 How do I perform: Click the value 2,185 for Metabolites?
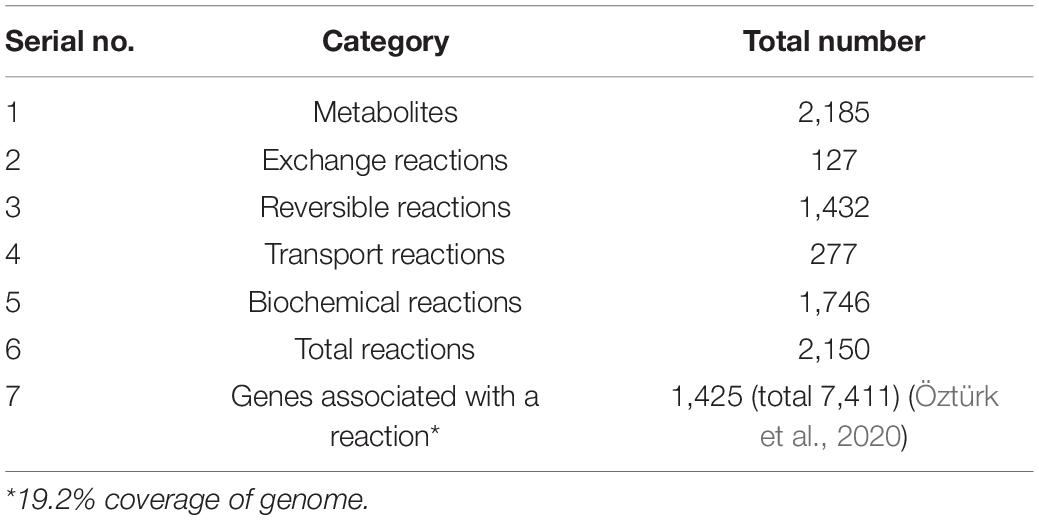834,113
